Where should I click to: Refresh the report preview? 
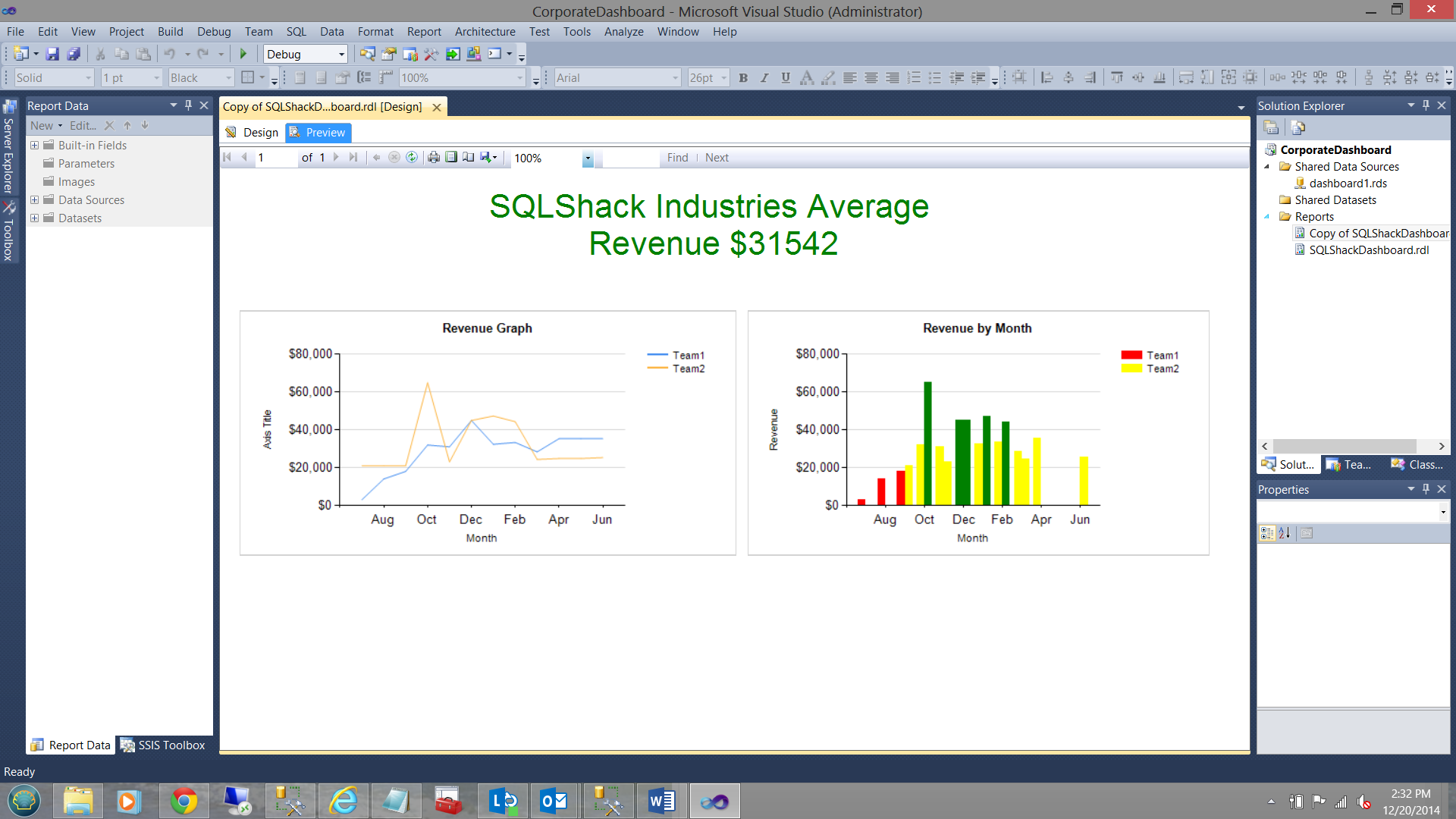[412, 158]
